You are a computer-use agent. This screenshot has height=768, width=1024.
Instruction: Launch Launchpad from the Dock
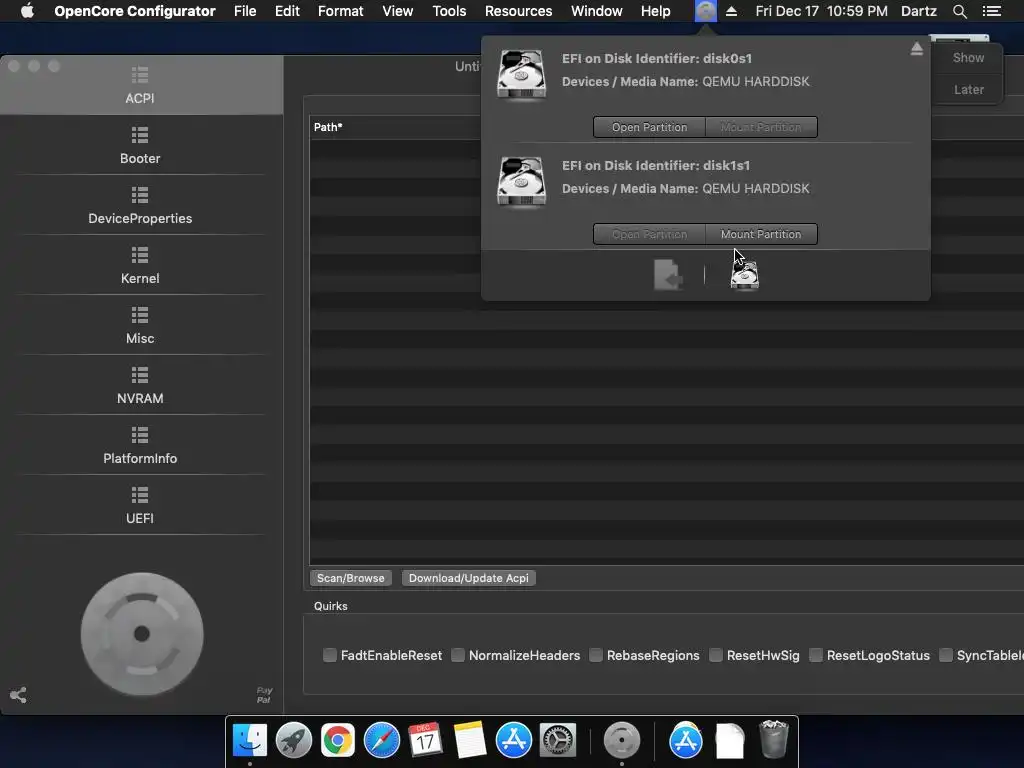click(x=294, y=740)
